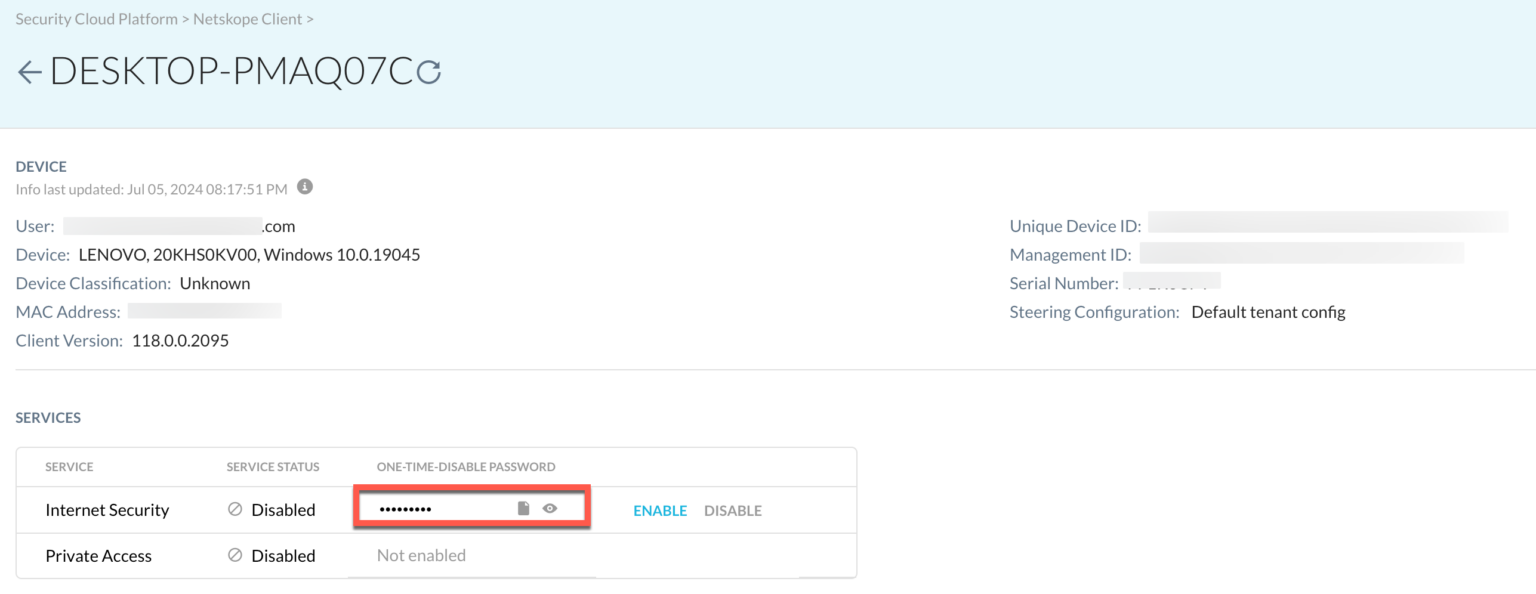Navigate to Security Cloud Platform via breadcrumb
Image resolution: width=1536 pixels, height=594 pixels.
point(96,18)
